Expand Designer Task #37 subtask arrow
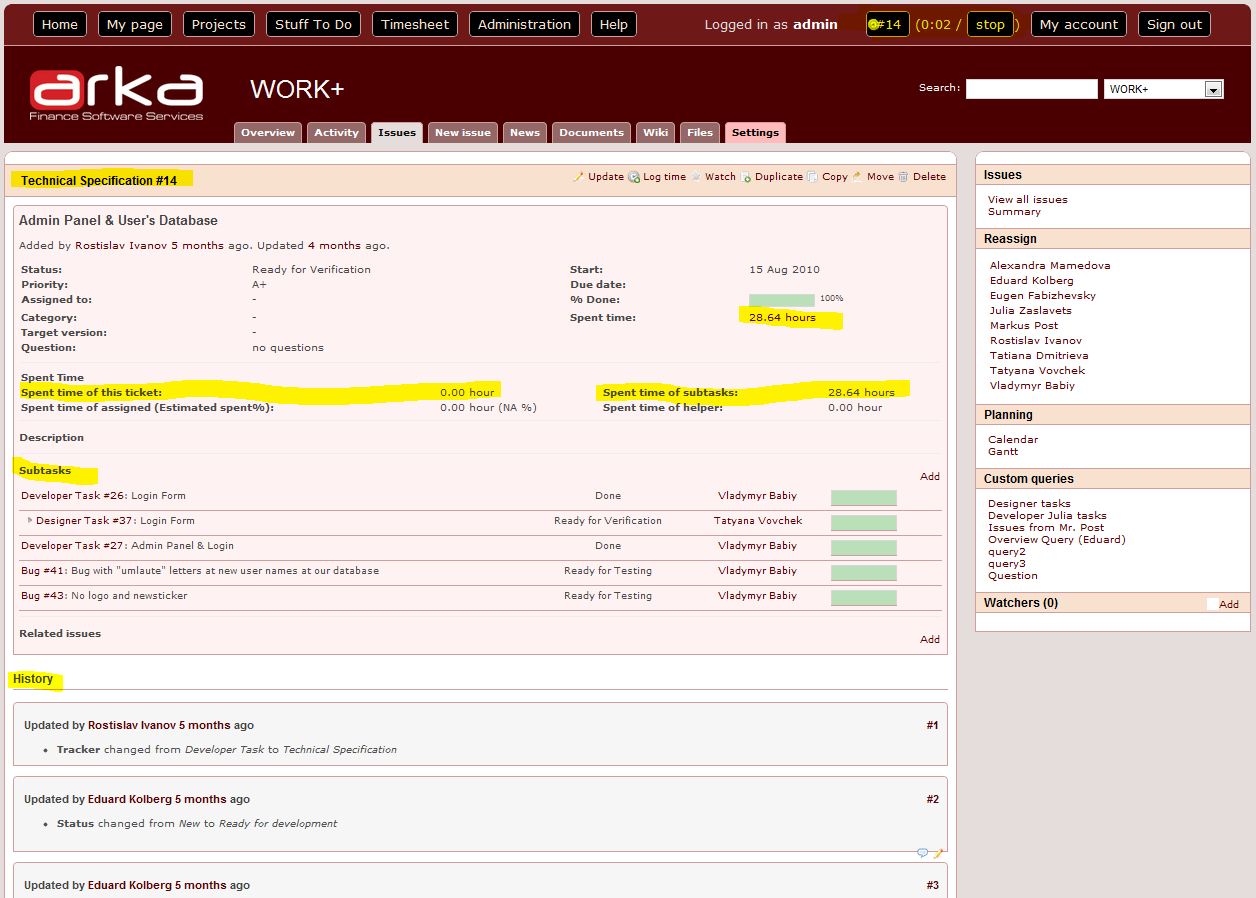Screen dimensions: 1256x898 pos(30,520)
